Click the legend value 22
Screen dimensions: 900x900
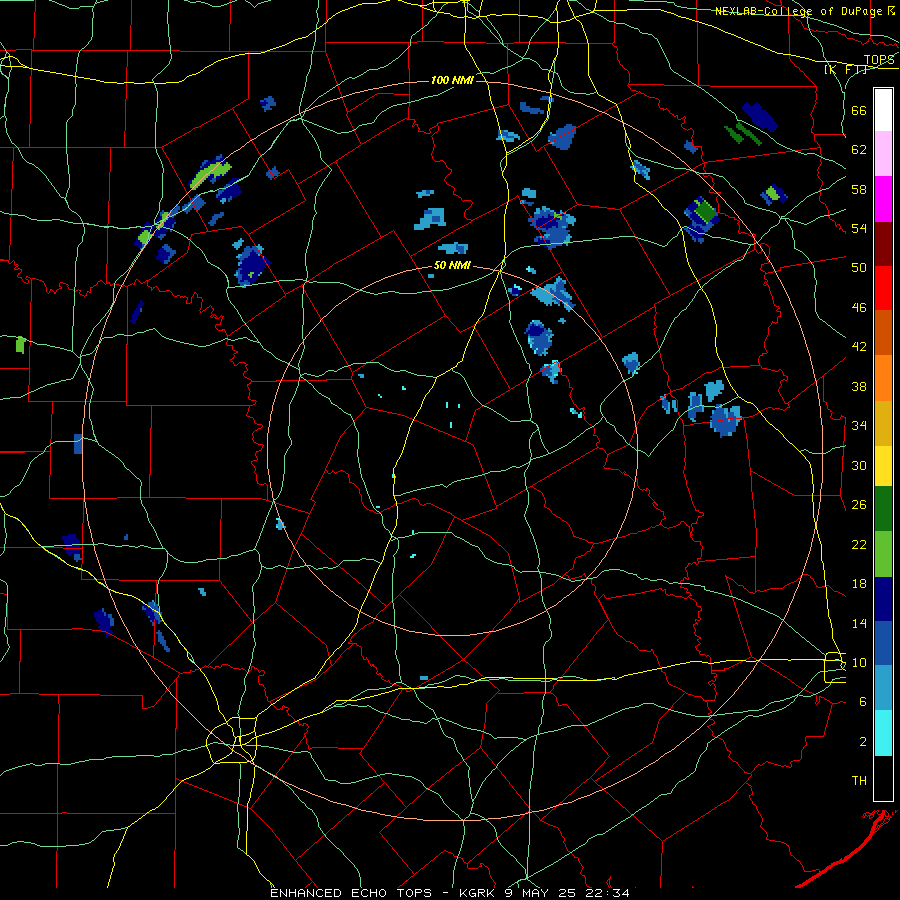[859, 544]
